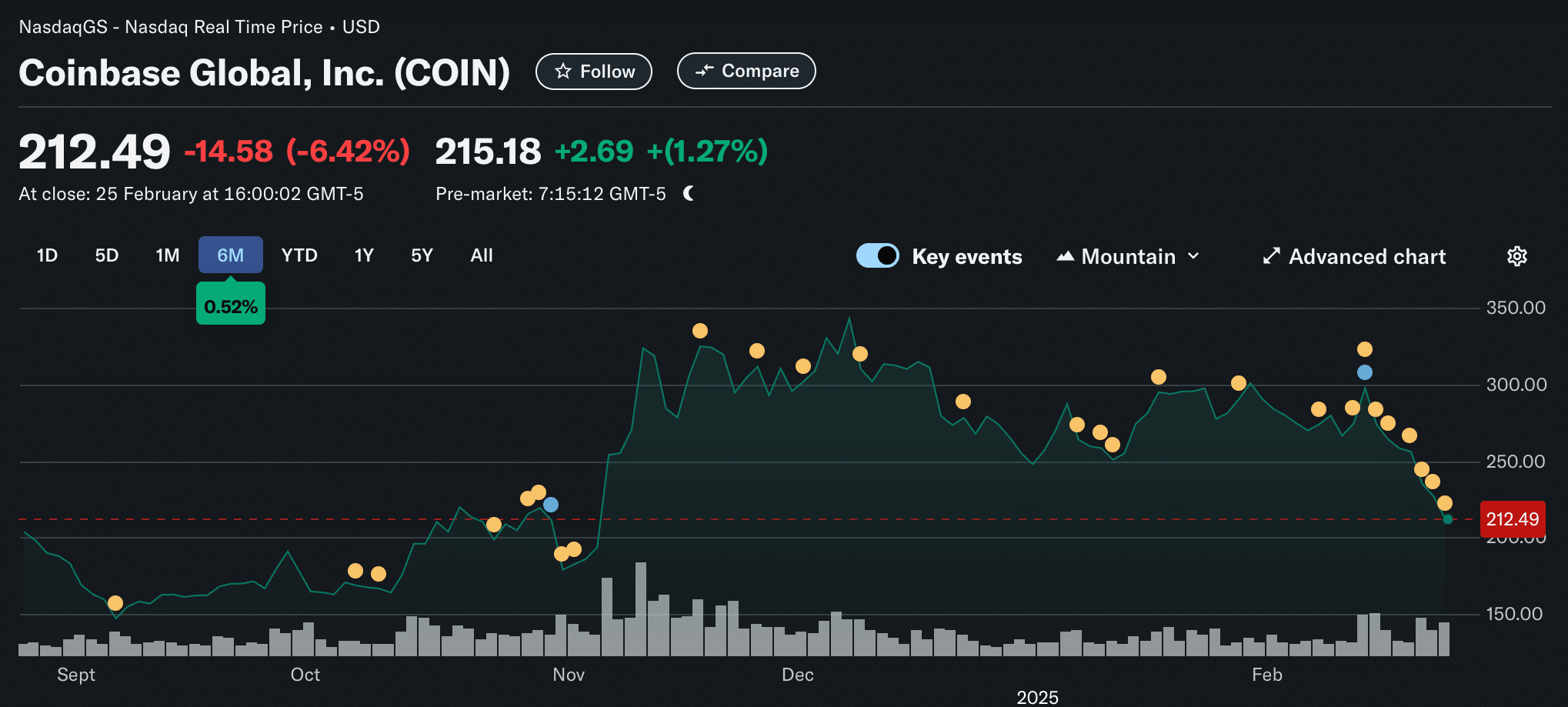Click the Sept label on time axis

click(x=76, y=675)
